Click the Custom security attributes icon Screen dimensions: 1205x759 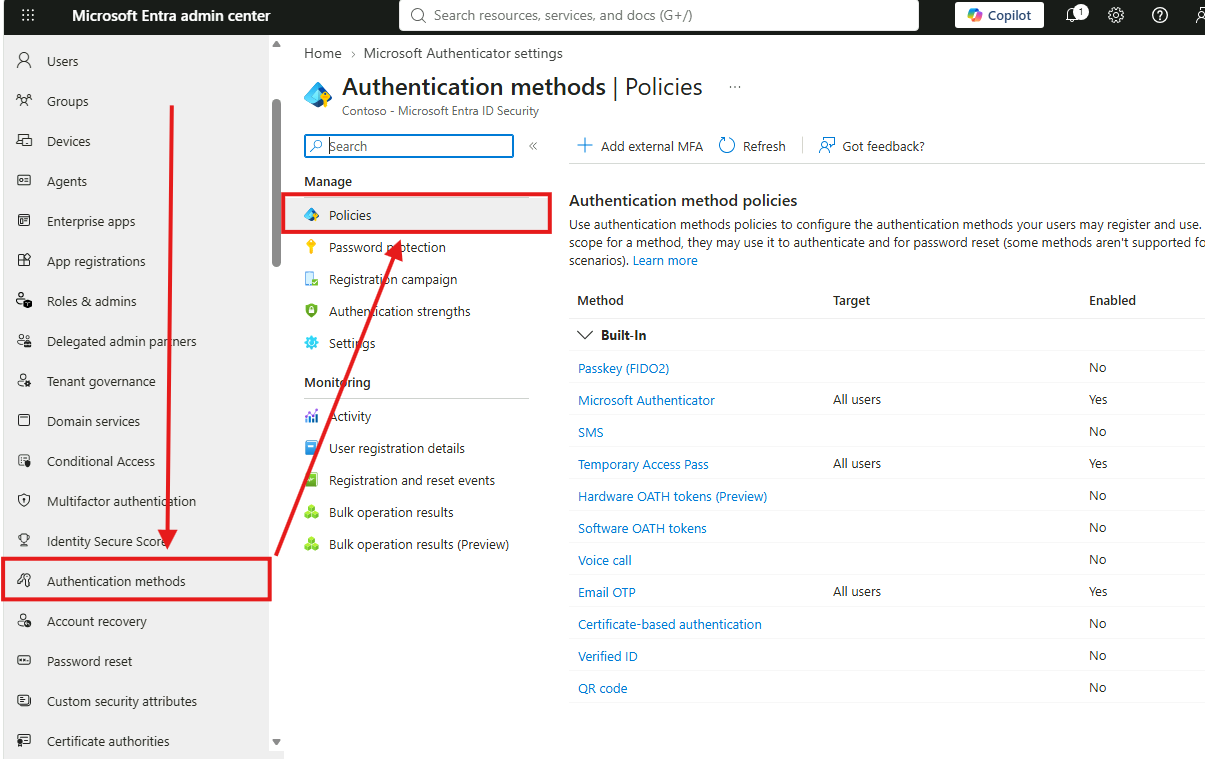click(x=25, y=701)
